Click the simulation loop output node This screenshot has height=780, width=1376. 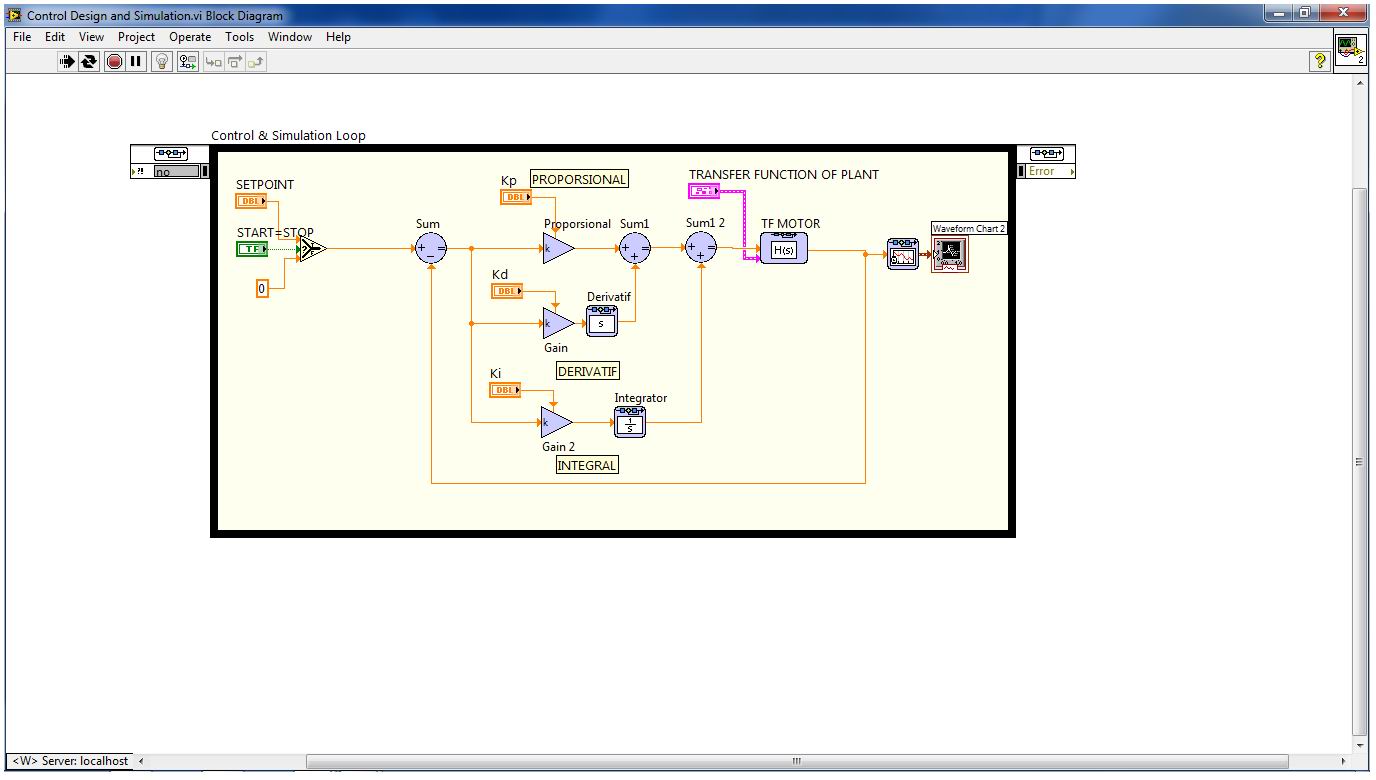coord(1046,154)
